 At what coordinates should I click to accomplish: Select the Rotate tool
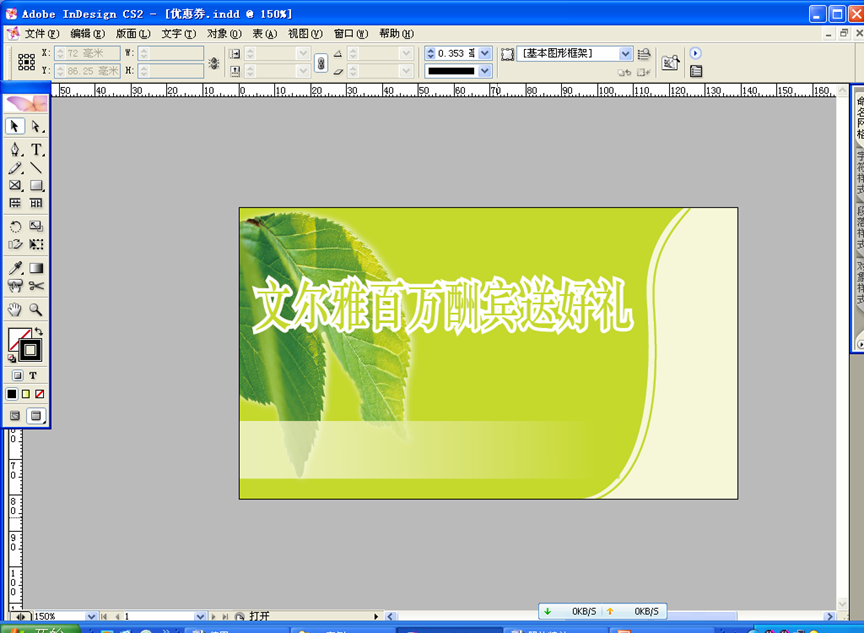click(x=15, y=227)
